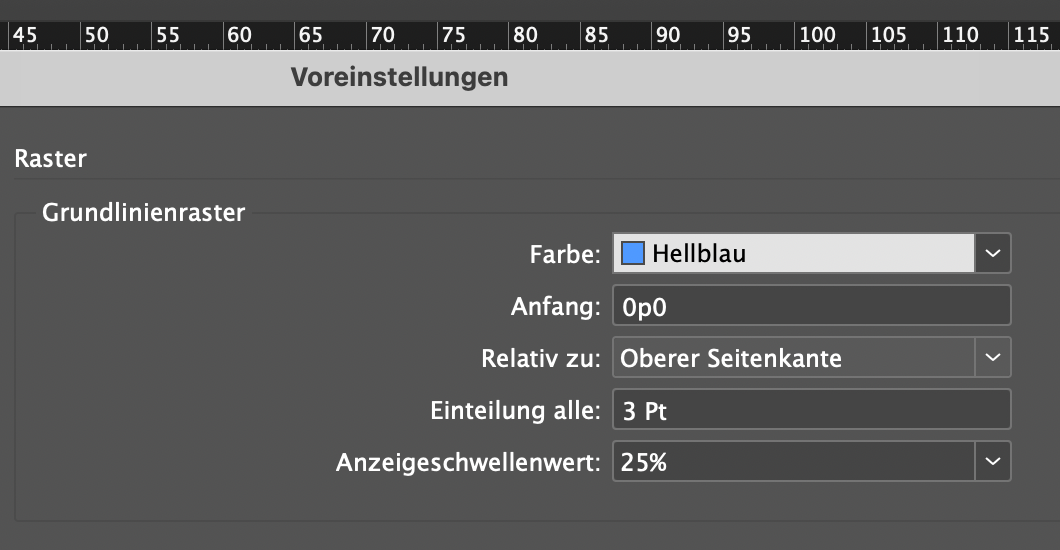
Task: Open the Farbe dropdown chevron
Action: click(992, 253)
